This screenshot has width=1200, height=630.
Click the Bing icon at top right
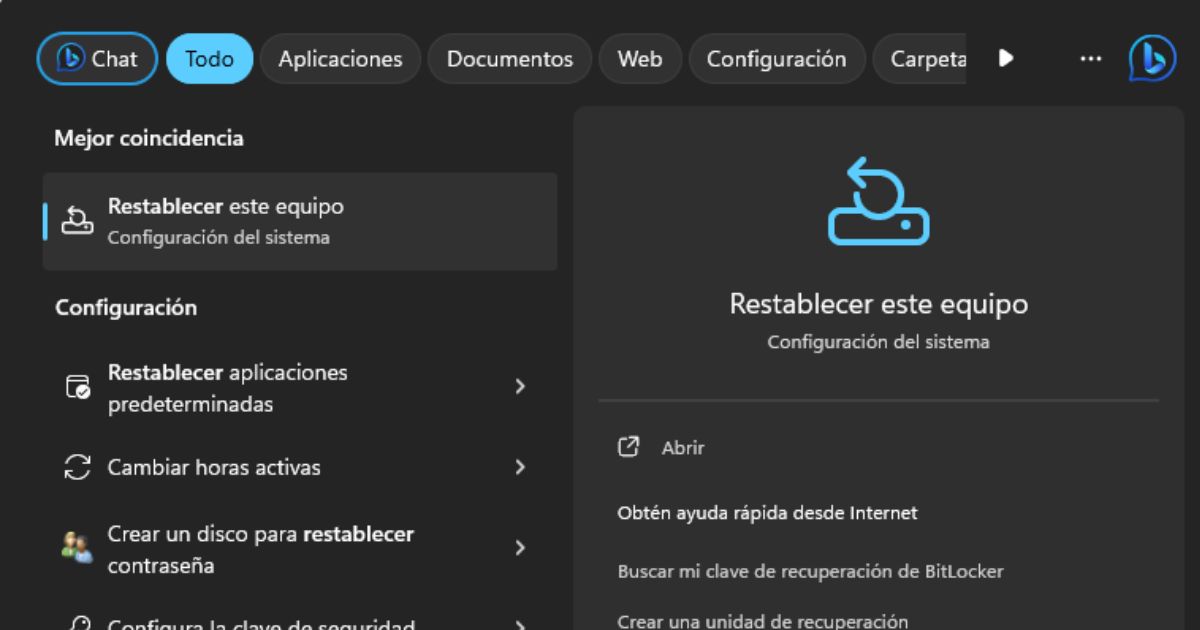(1152, 59)
